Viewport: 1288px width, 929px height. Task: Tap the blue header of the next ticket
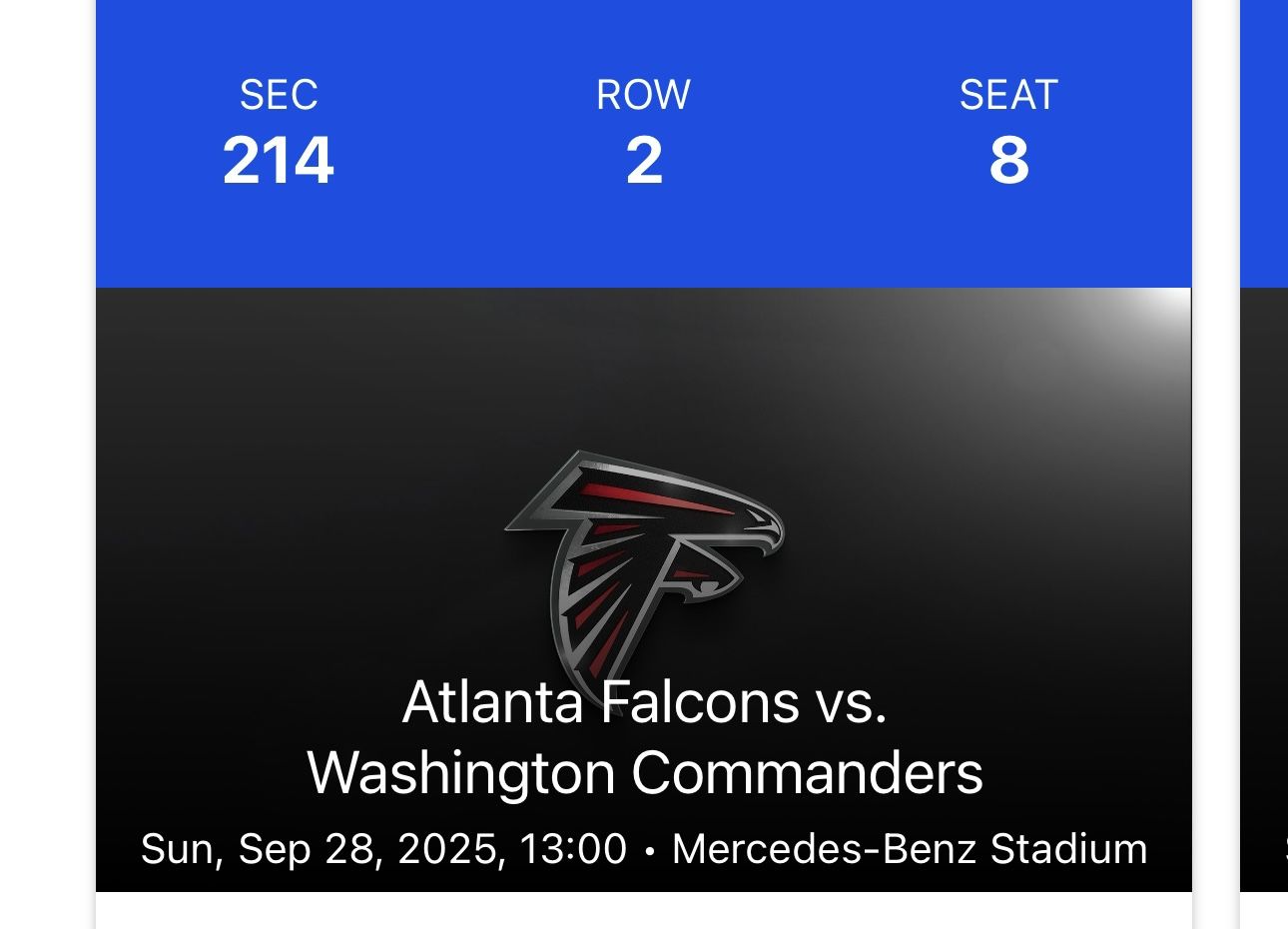coord(1264,140)
